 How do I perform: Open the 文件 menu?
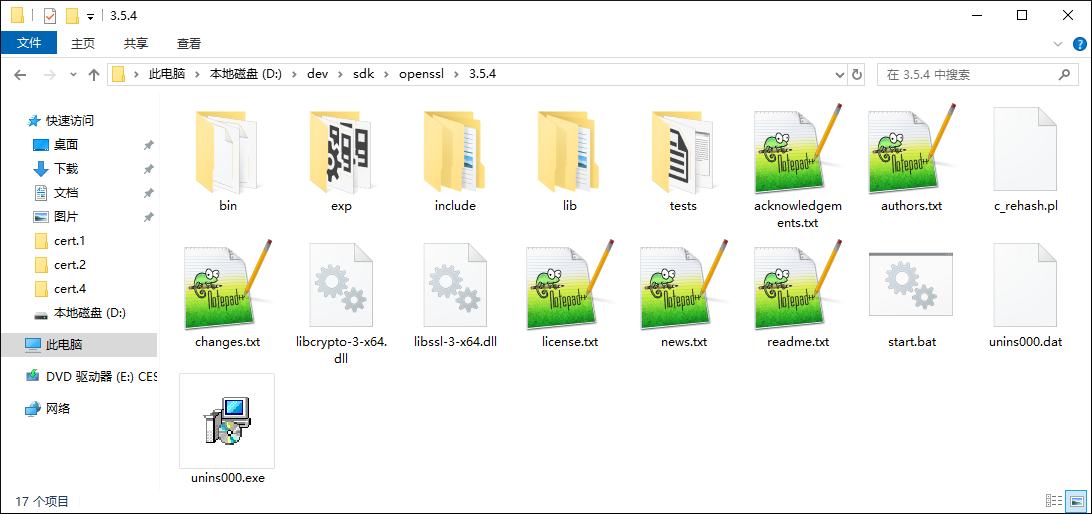[x=29, y=43]
